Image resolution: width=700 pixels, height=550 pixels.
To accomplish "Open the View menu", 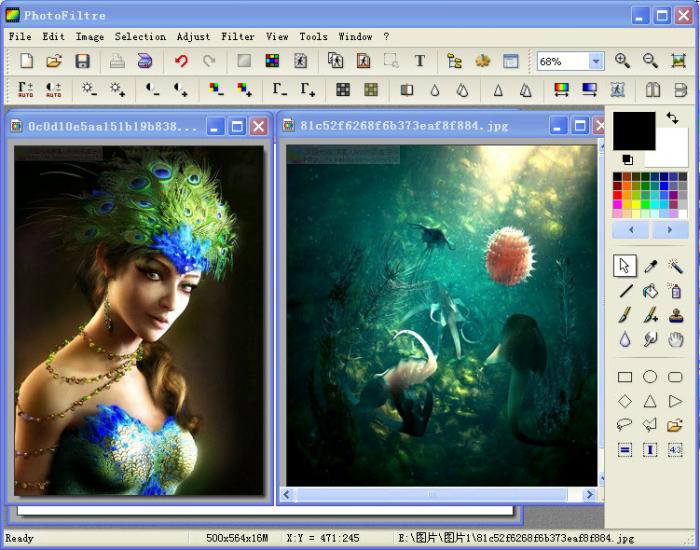I will click(x=277, y=37).
